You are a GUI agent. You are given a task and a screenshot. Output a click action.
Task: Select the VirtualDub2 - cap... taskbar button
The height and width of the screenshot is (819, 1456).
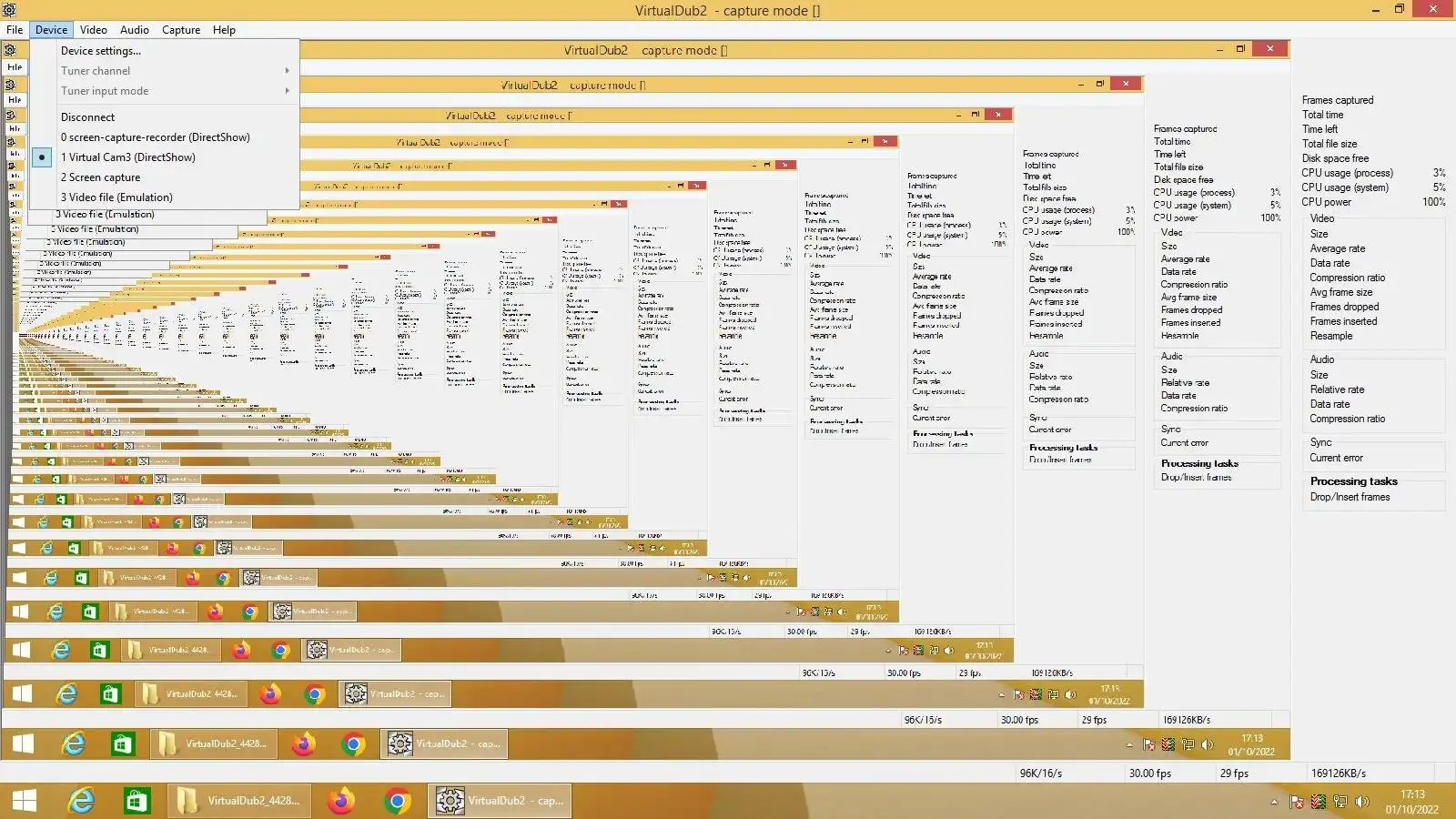pyautogui.click(x=500, y=801)
